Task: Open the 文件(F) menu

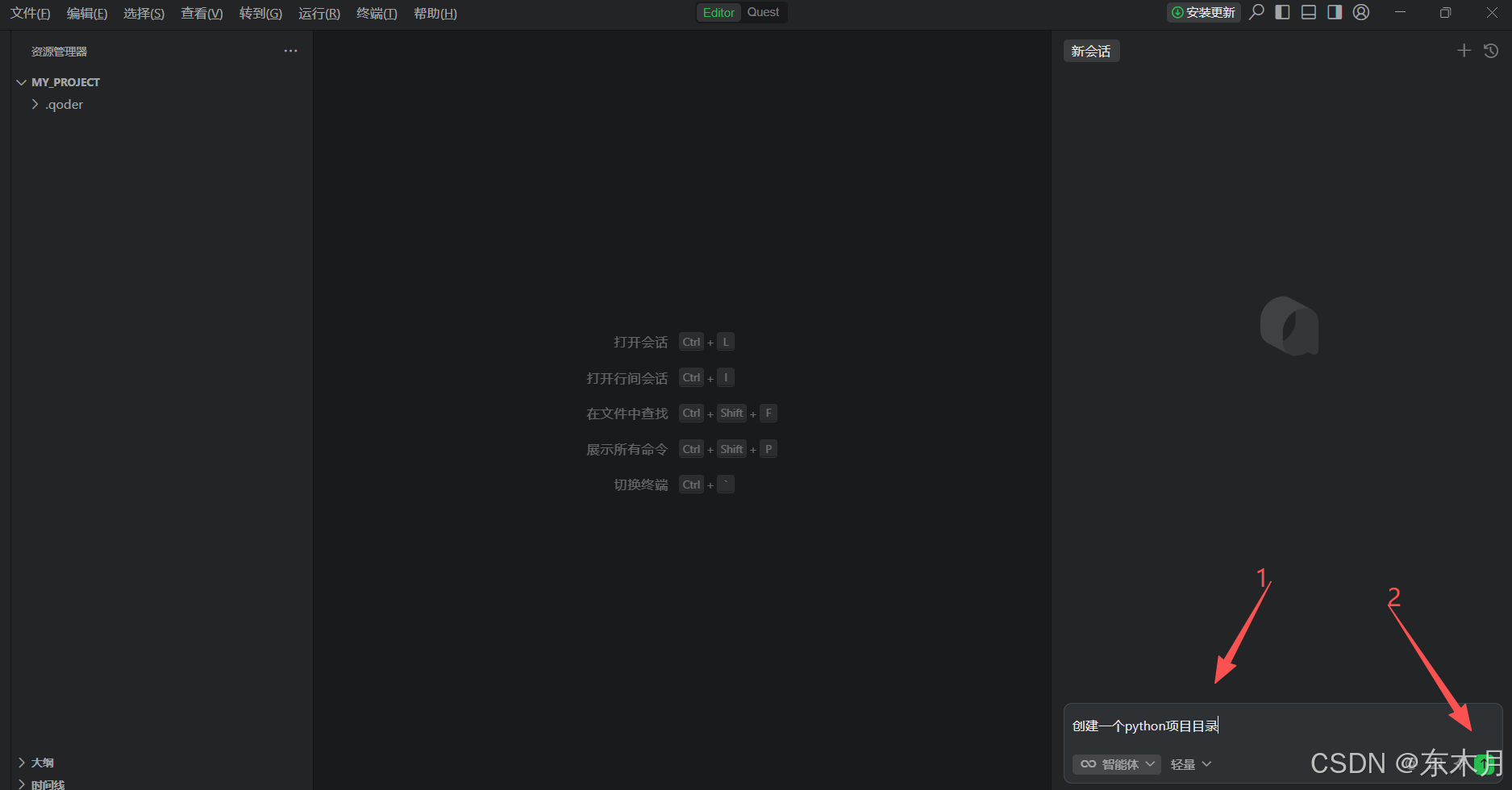Action: 30,14
